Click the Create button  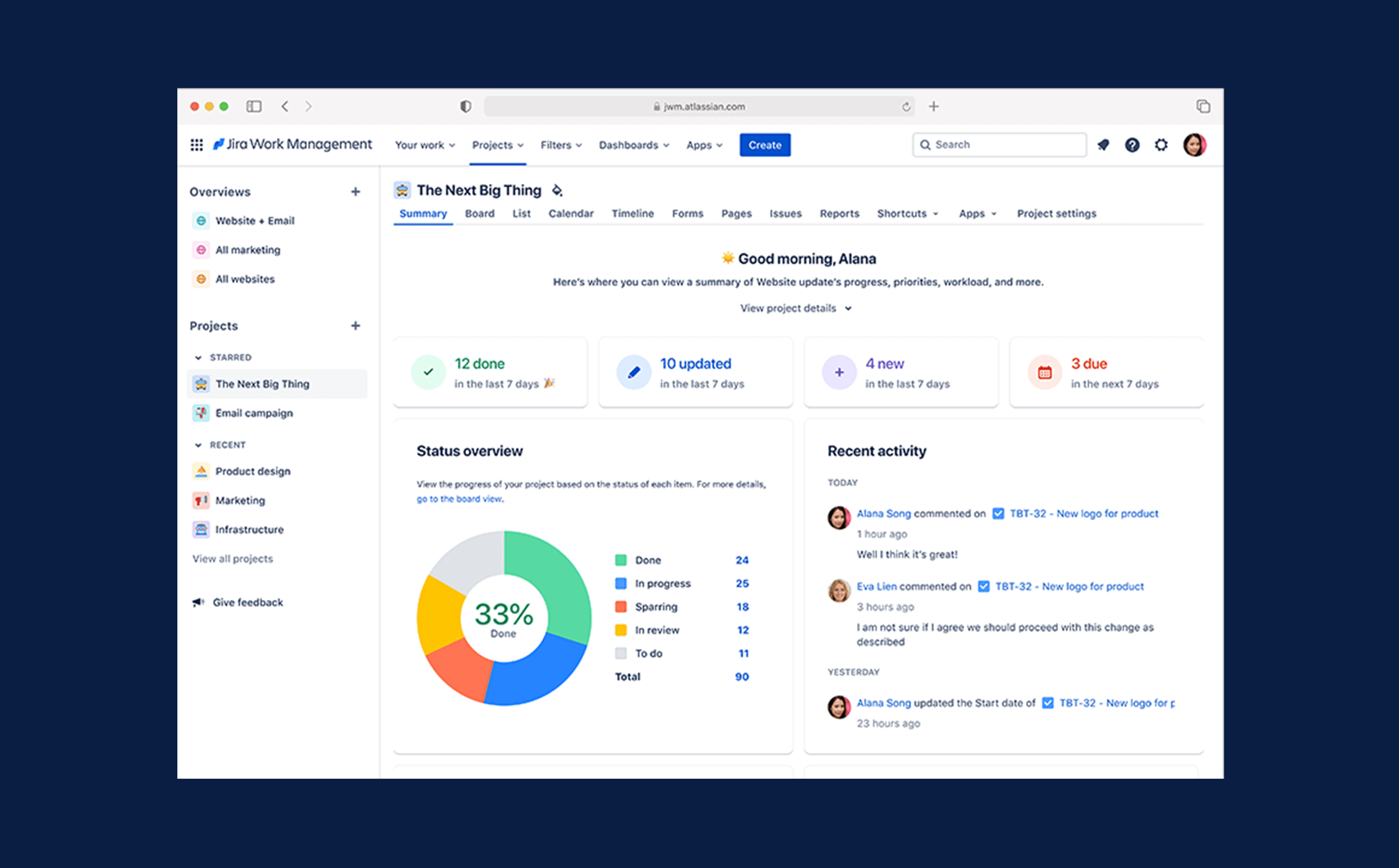click(x=765, y=144)
